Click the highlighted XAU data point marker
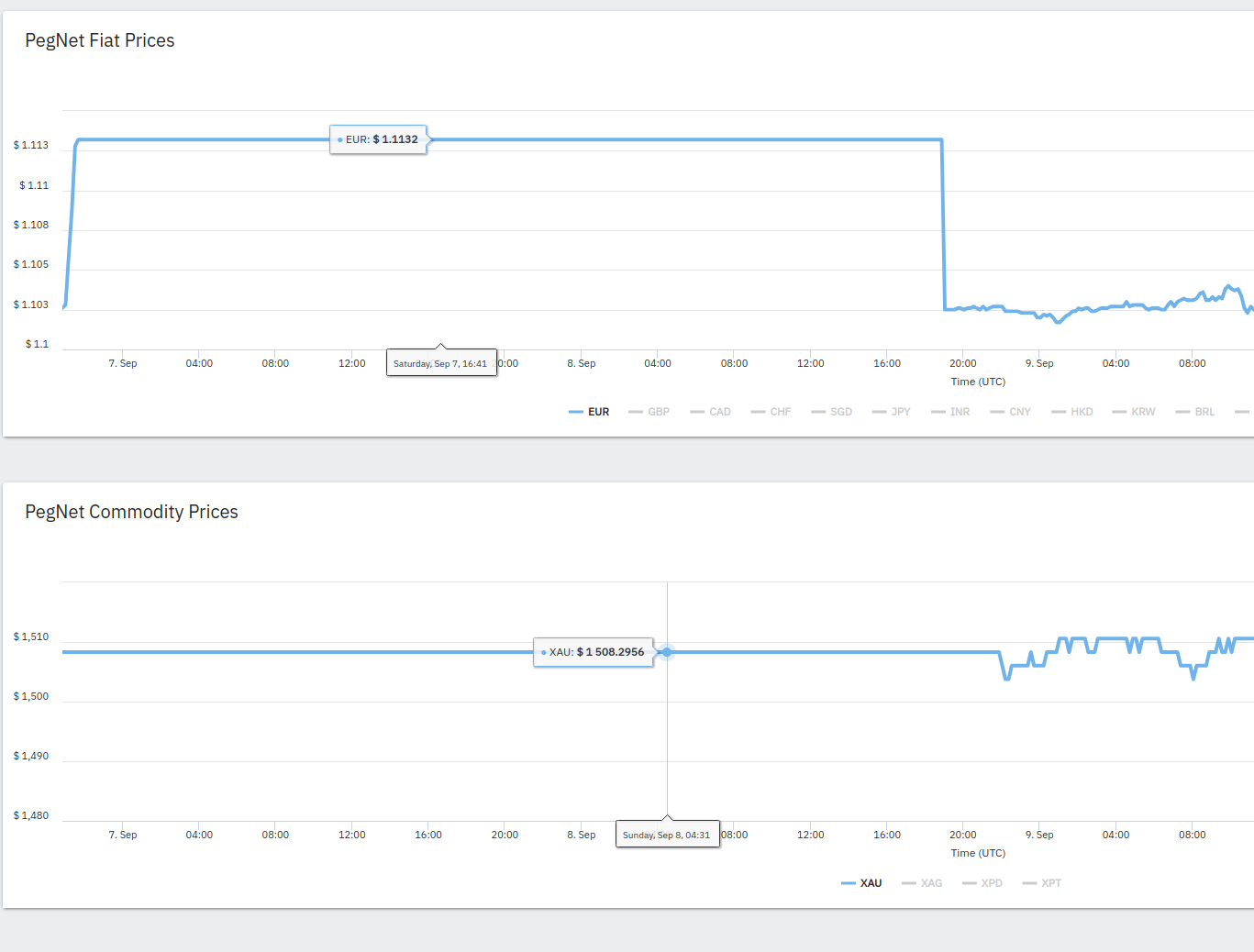1254x952 pixels. point(667,652)
